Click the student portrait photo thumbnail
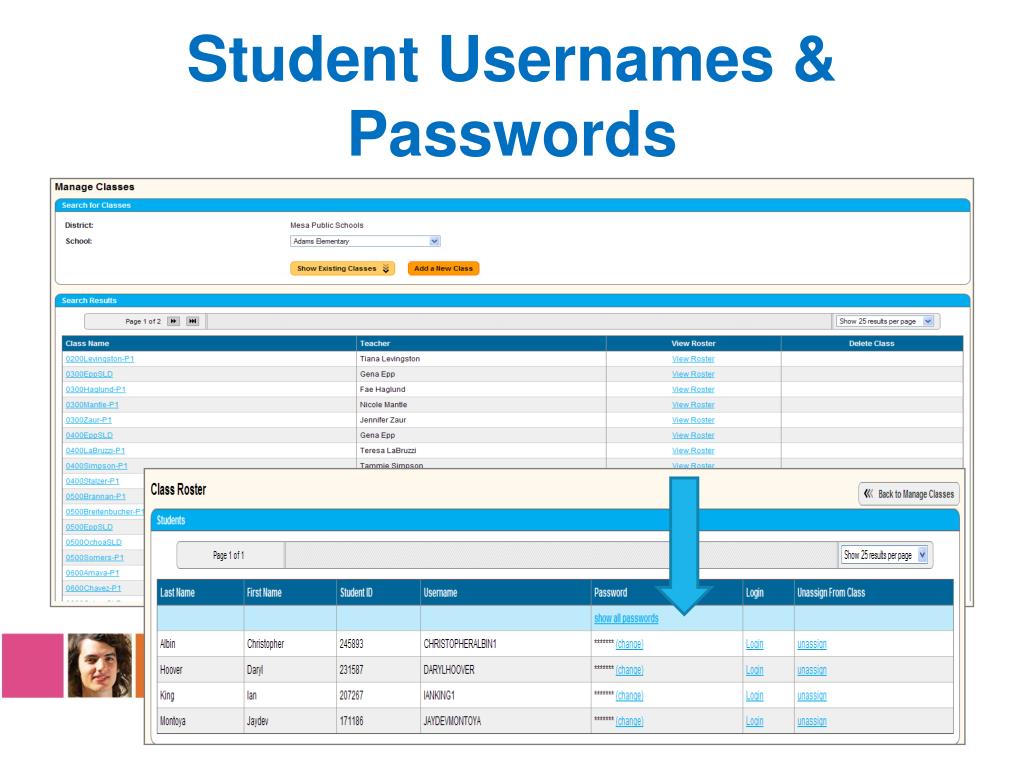Screen dimensions: 1024x768 coord(99,665)
